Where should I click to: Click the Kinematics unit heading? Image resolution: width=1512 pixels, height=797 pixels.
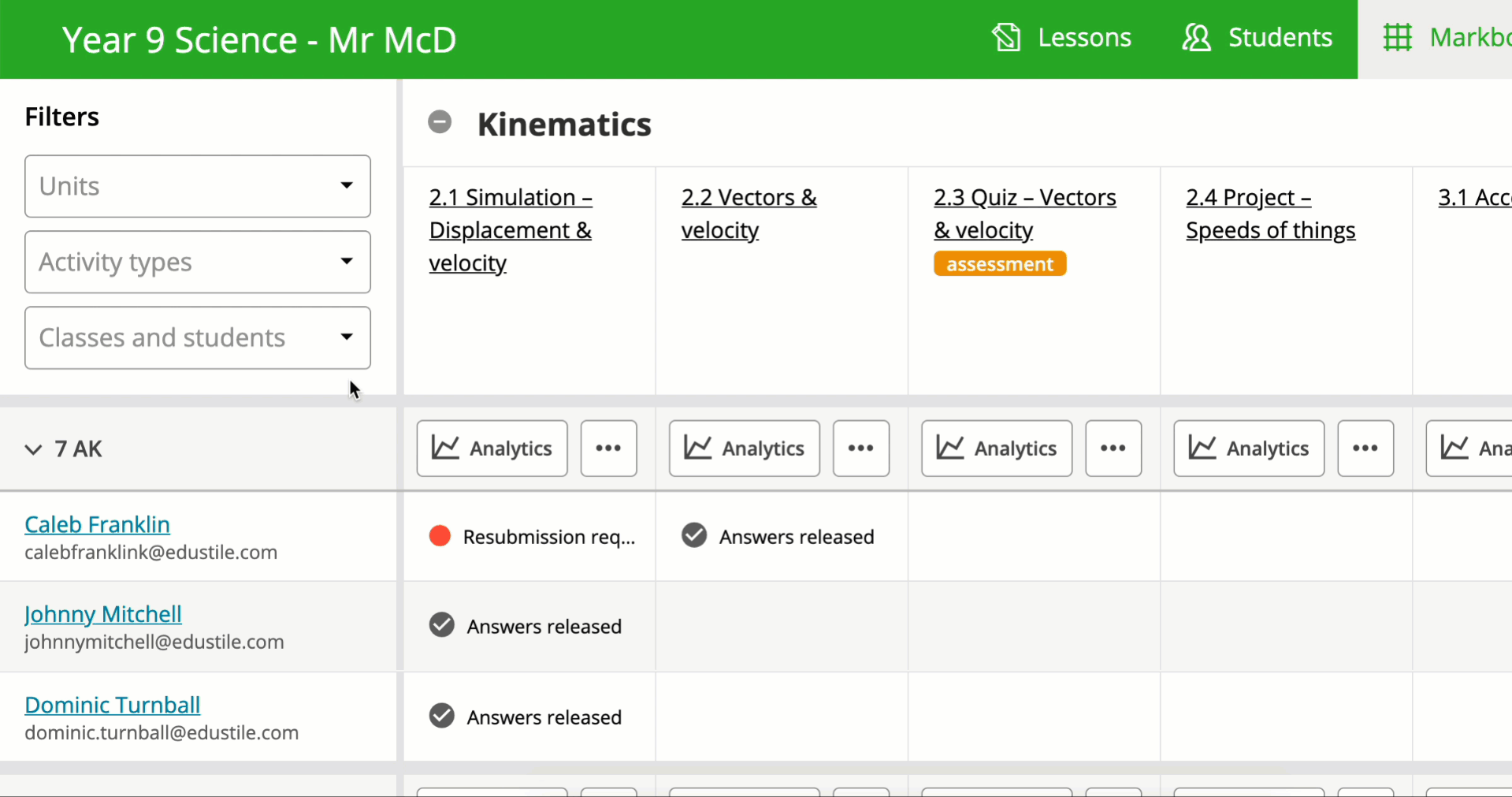click(x=564, y=125)
